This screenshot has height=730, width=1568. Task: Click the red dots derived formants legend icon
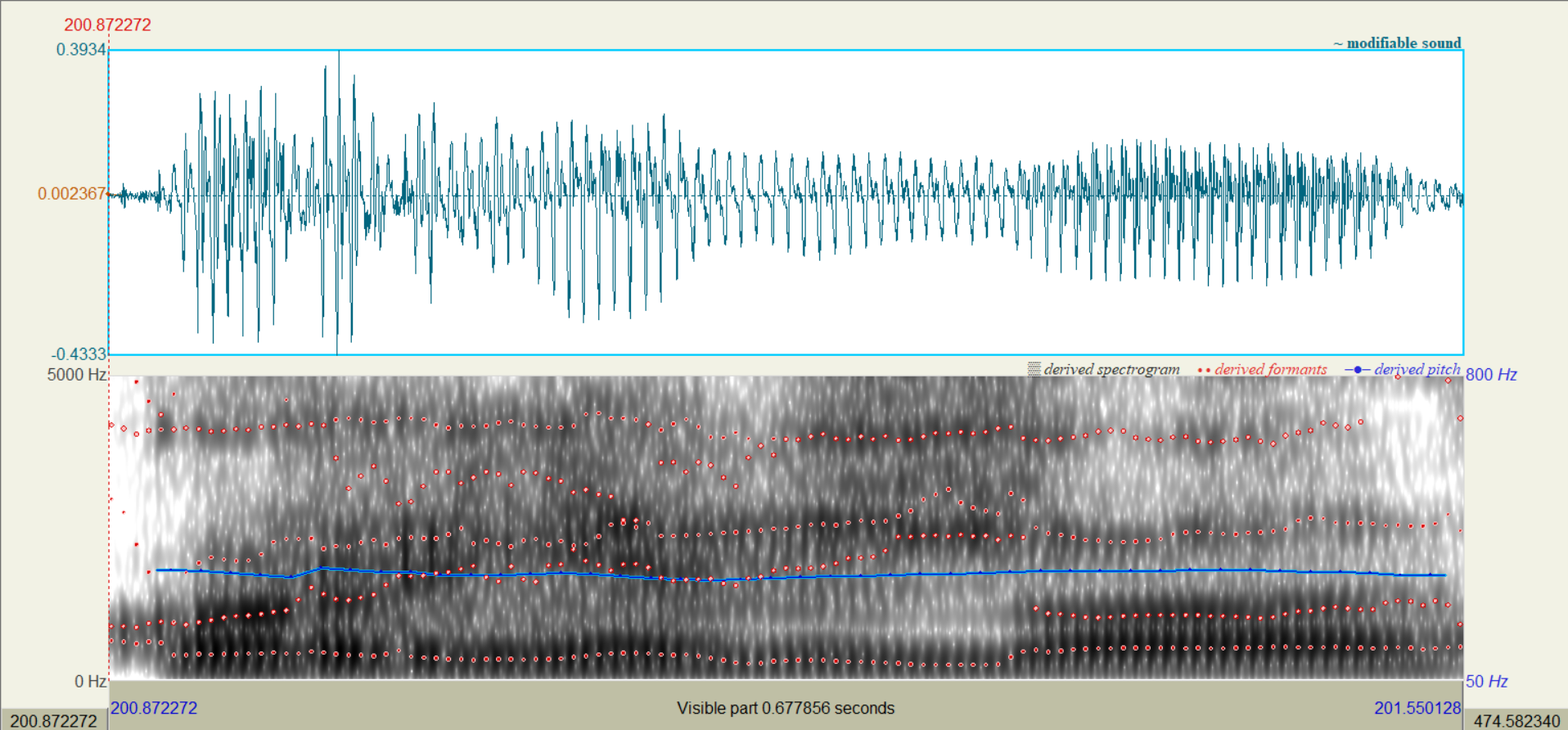click(x=1204, y=370)
